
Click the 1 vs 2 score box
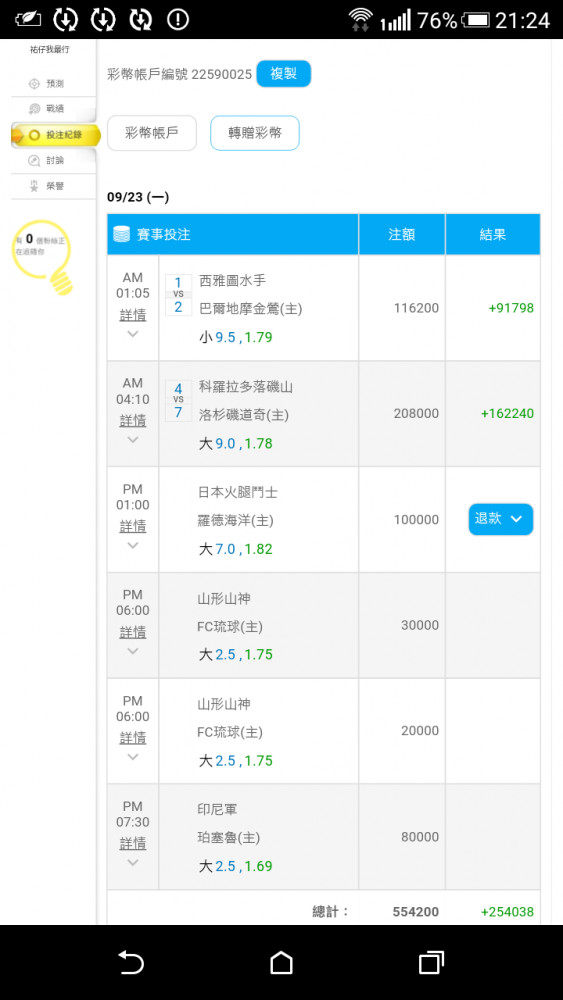pyautogui.click(x=179, y=295)
